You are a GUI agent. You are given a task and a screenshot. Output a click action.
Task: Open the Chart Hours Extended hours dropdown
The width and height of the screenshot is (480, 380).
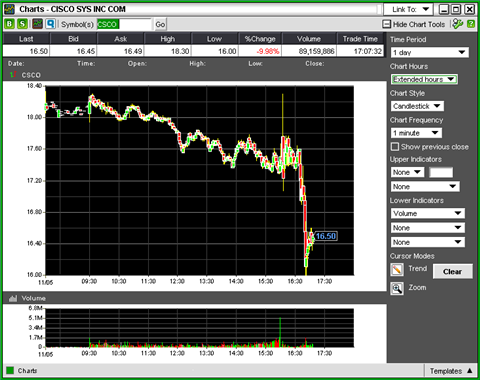(x=424, y=79)
